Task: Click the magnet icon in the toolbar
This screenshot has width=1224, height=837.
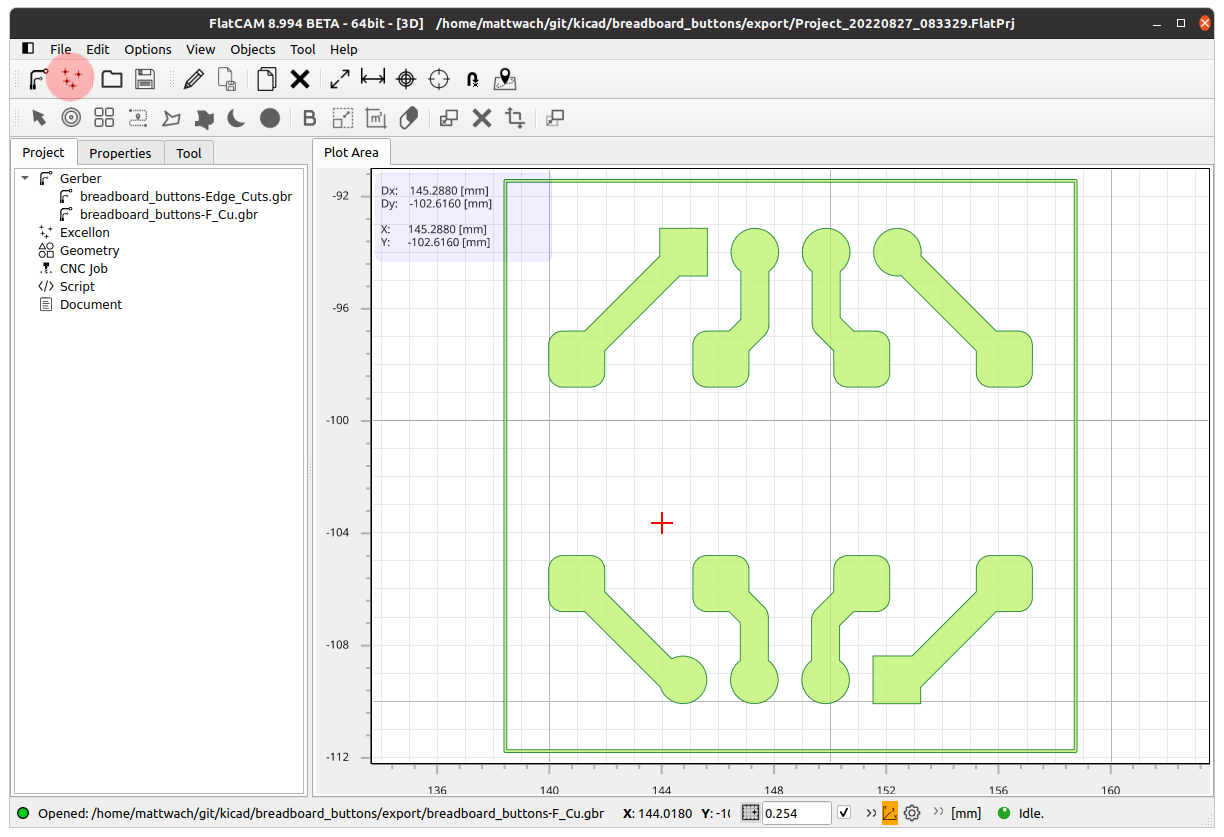Action: [x=472, y=79]
